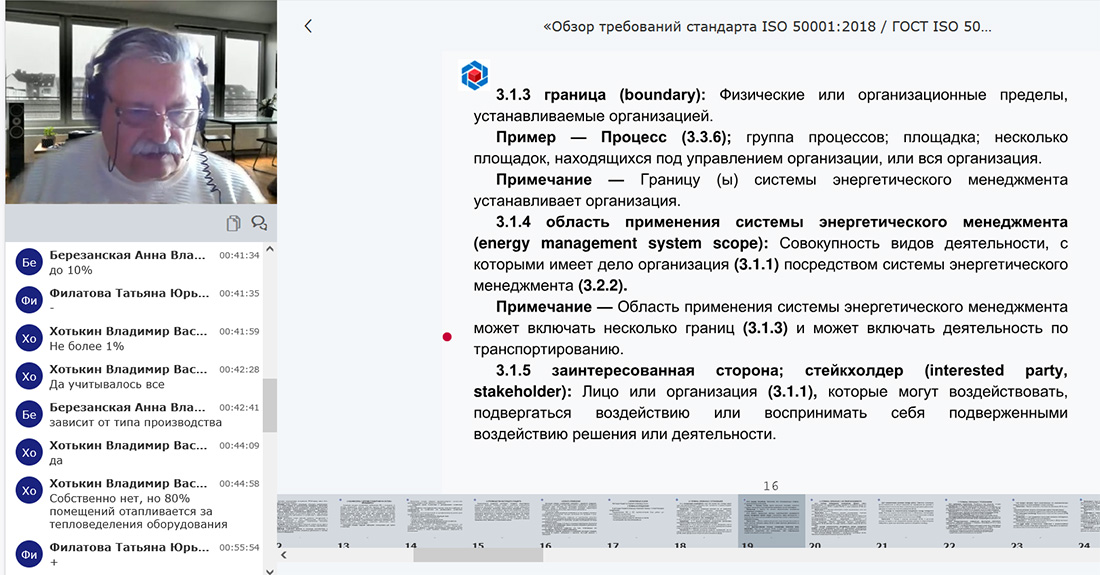This screenshot has width=1100, height=575.
Task: Open slide thumbnail 17
Action: 636,520
